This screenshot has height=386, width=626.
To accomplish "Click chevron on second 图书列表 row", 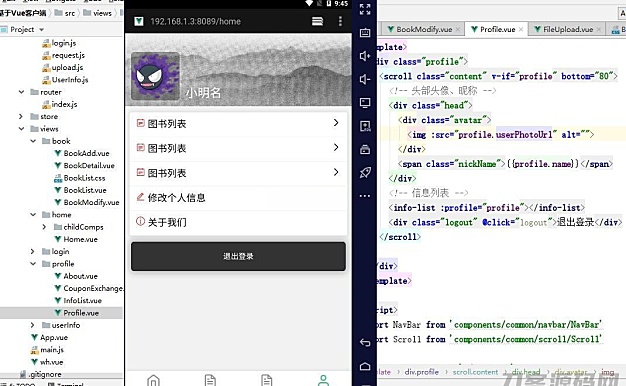I will pyautogui.click(x=336, y=147).
